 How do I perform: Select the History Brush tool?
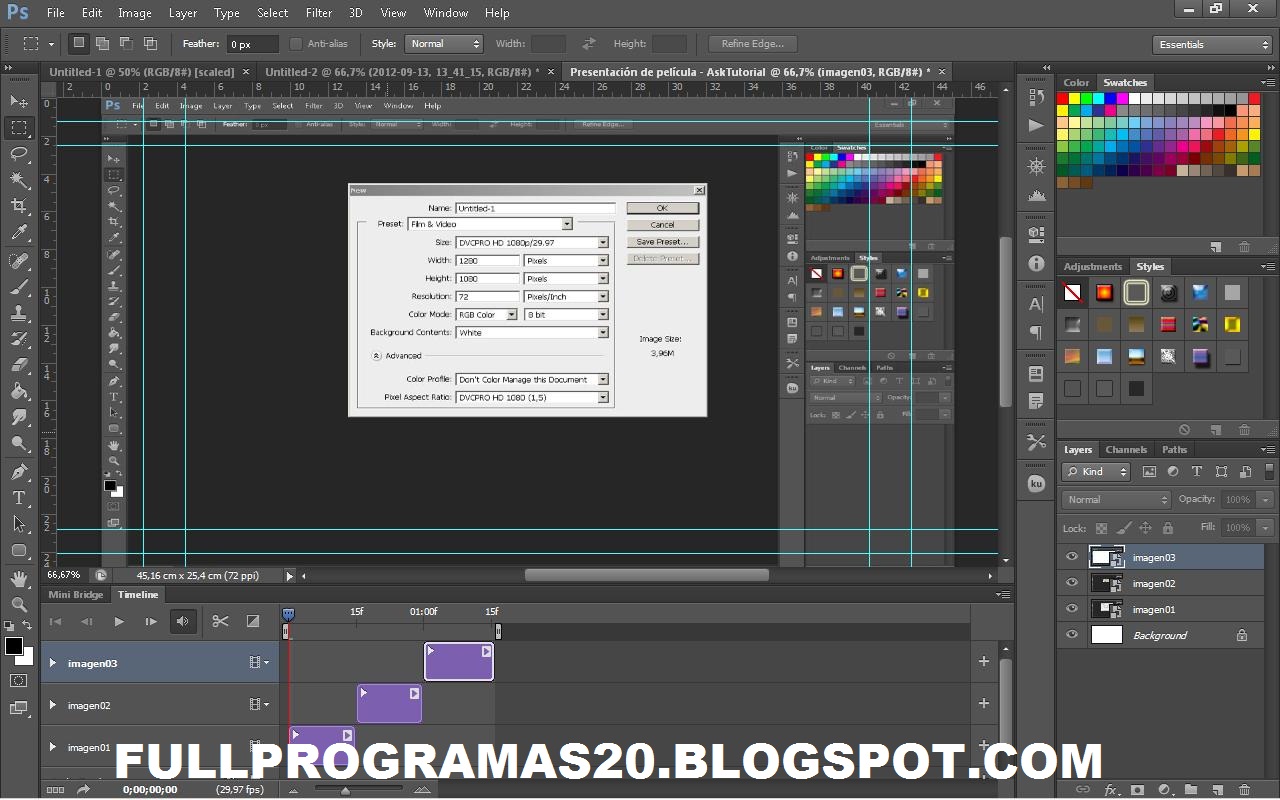tap(19, 339)
